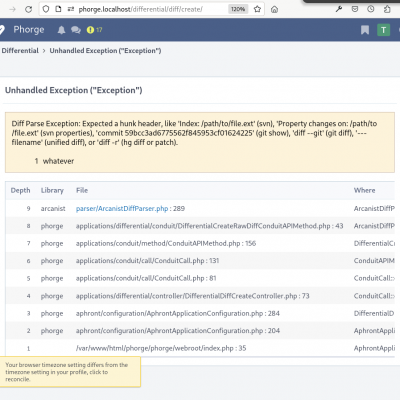The width and height of the screenshot is (400, 400).
Task: Go forward with the browser arrow
Action: click(x=13, y=9)
